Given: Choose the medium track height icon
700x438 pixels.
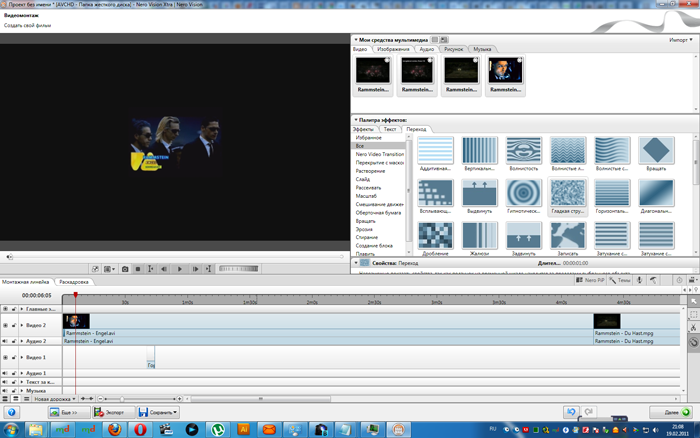Looking at the screenshot, I should [16, 399].
